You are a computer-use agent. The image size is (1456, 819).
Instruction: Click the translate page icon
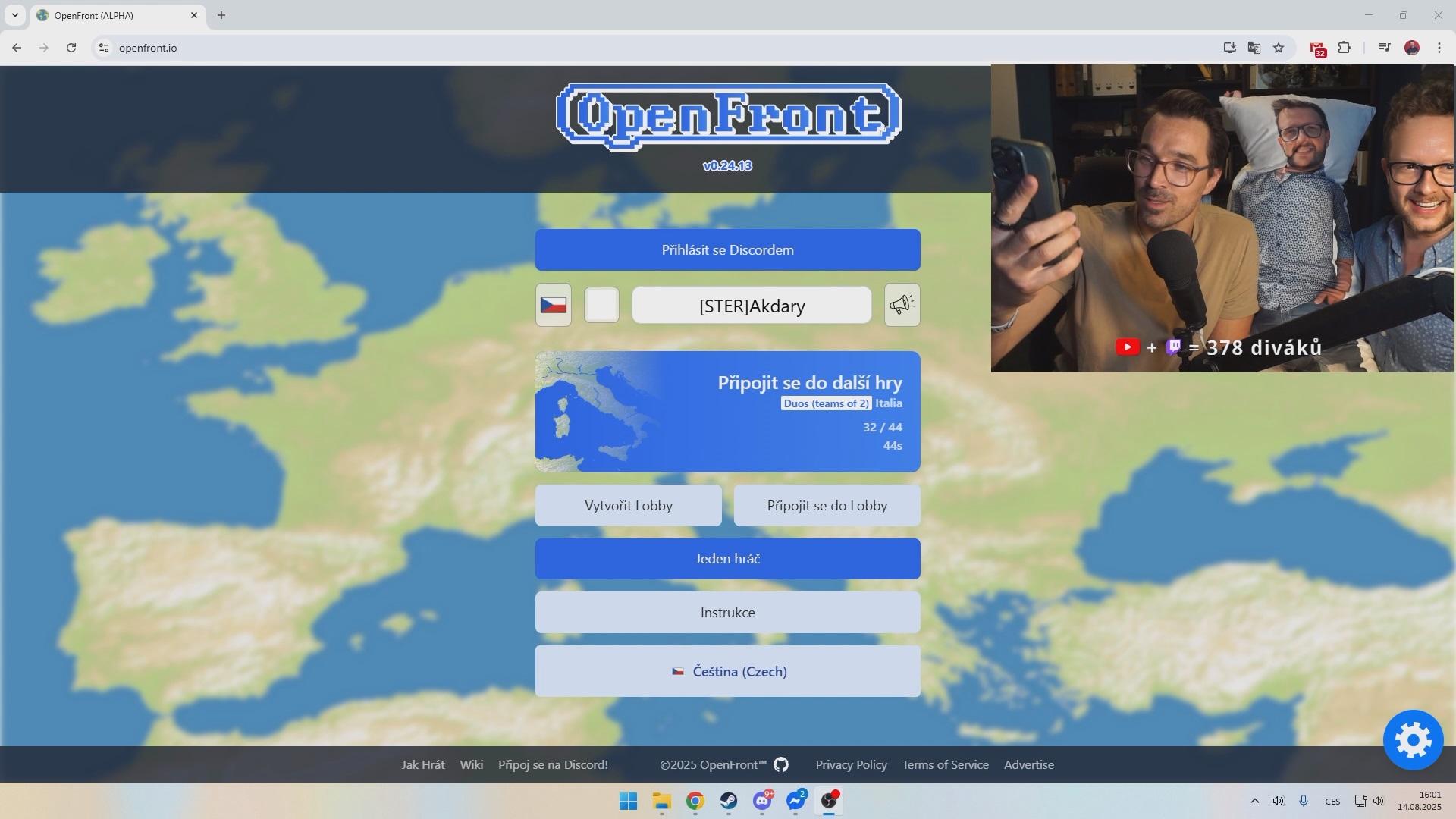click(x=1254, y=48)
